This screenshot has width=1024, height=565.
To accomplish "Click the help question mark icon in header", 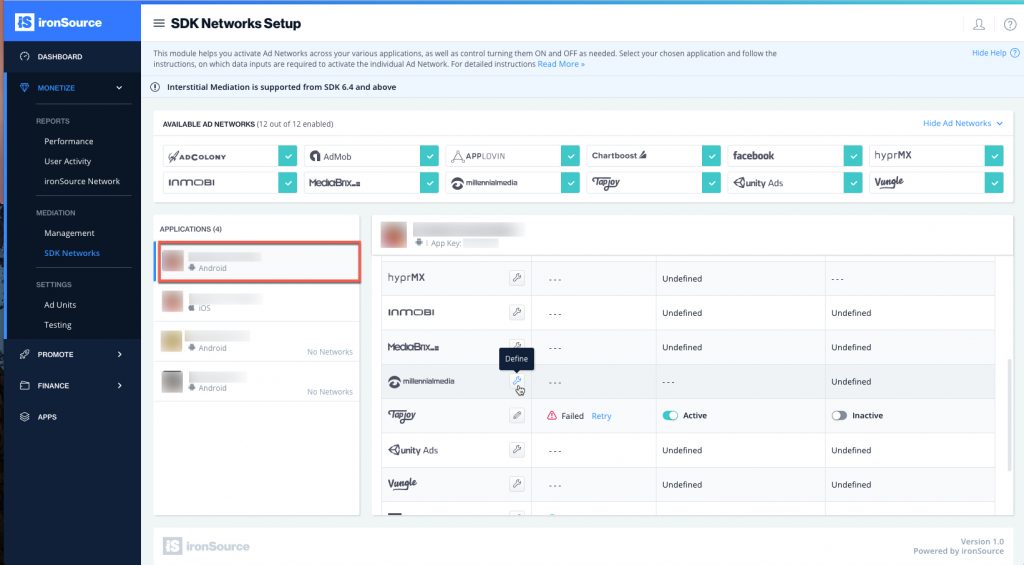I will tap(1010, 24).
